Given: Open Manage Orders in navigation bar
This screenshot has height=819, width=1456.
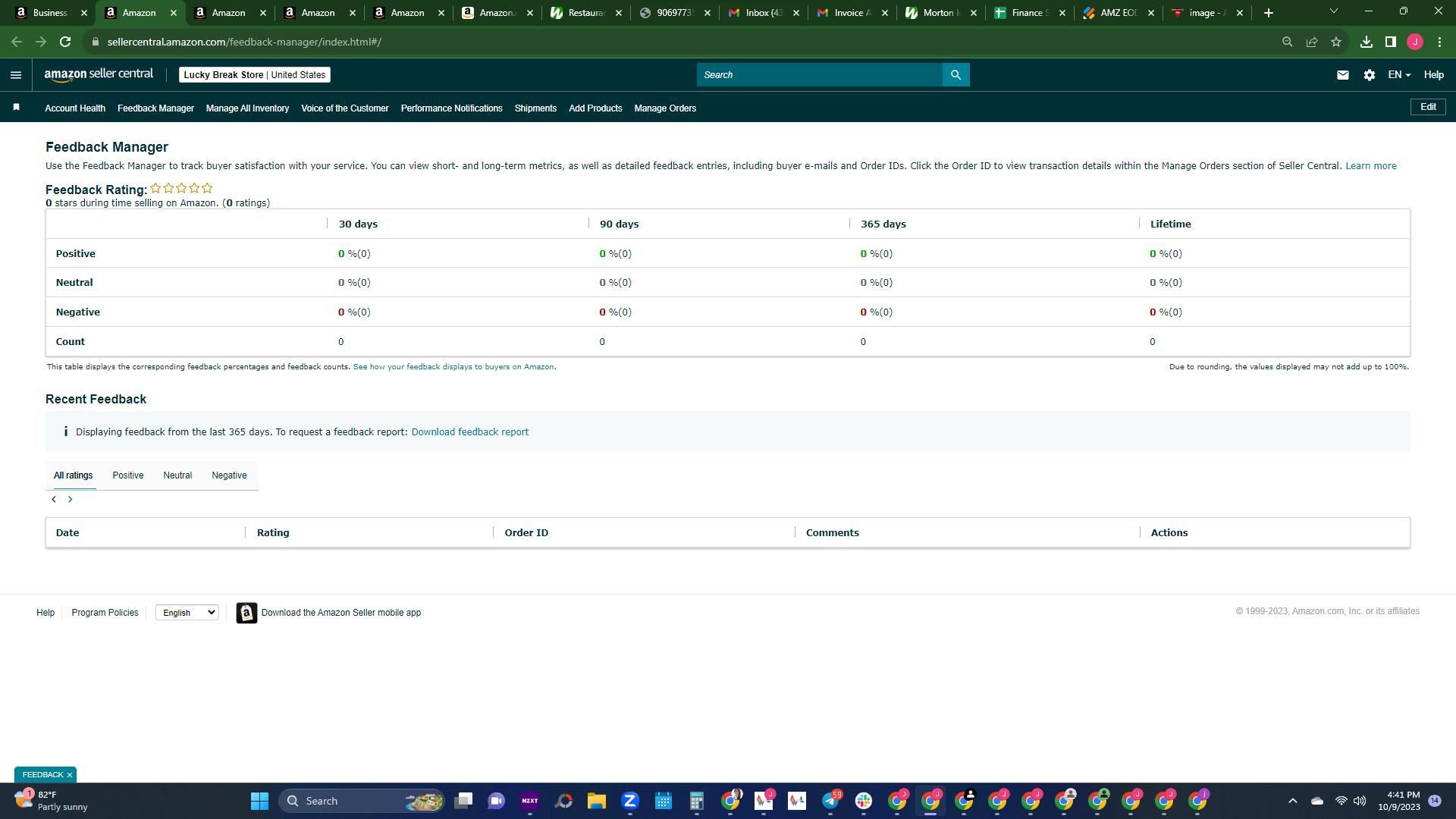Looking at the screenshot, I should click(665, 108).
